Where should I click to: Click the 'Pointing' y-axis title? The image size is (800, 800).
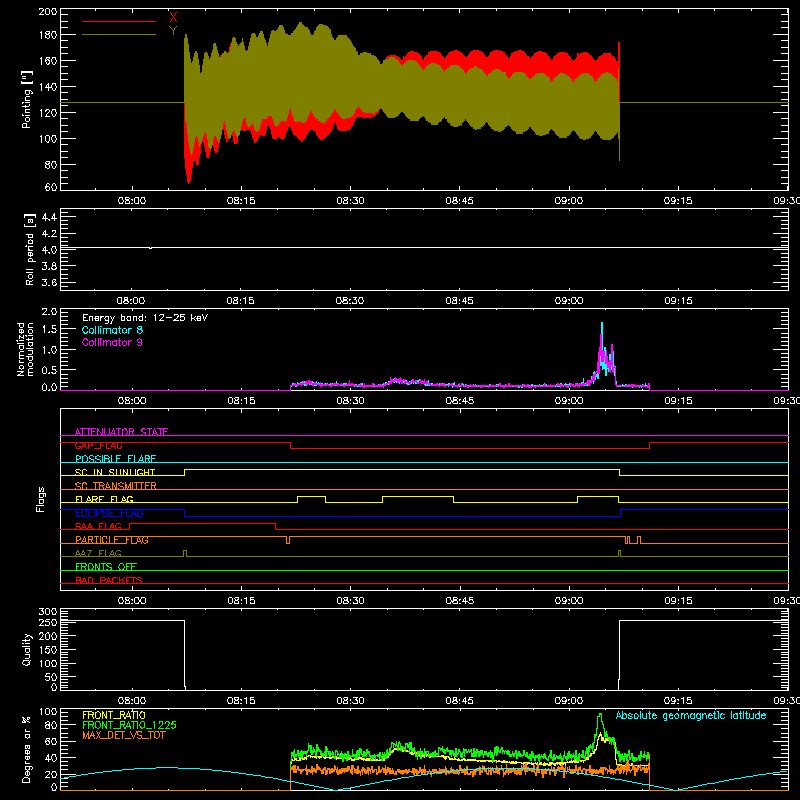(x=27, y=99)
